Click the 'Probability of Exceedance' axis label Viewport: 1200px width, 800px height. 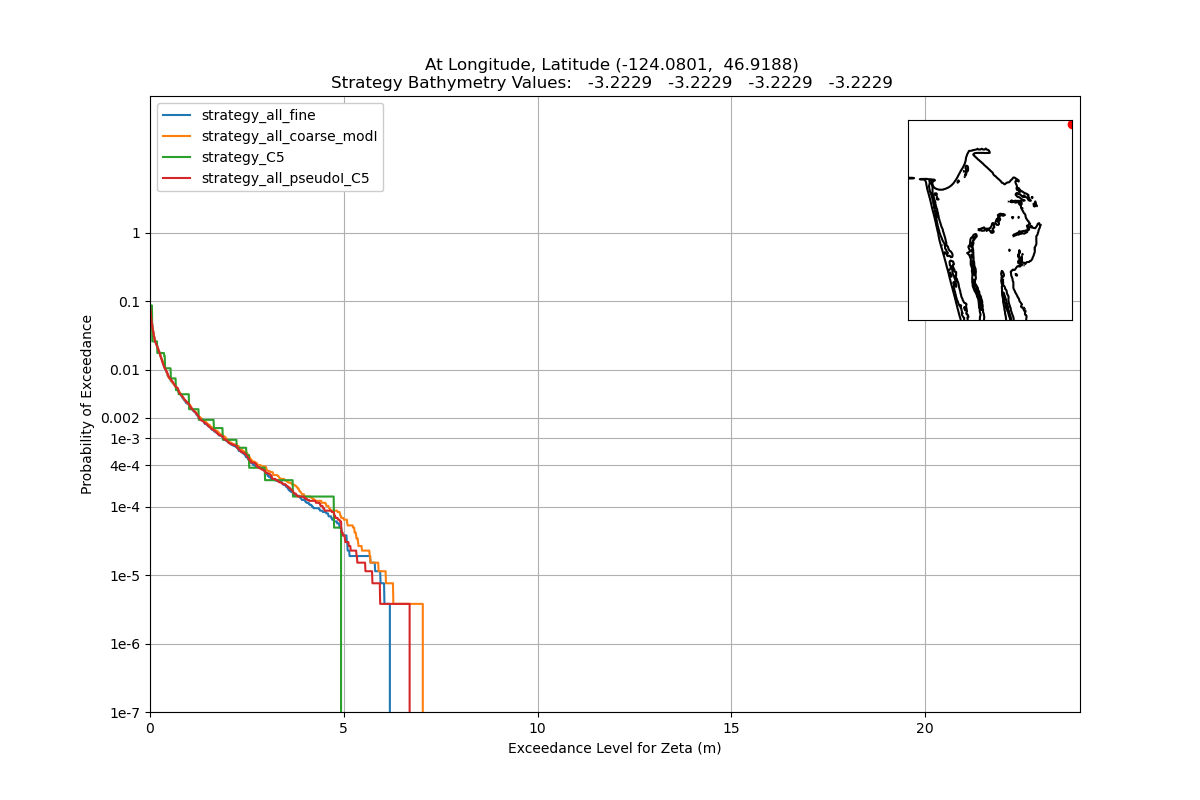coord(87,404)
